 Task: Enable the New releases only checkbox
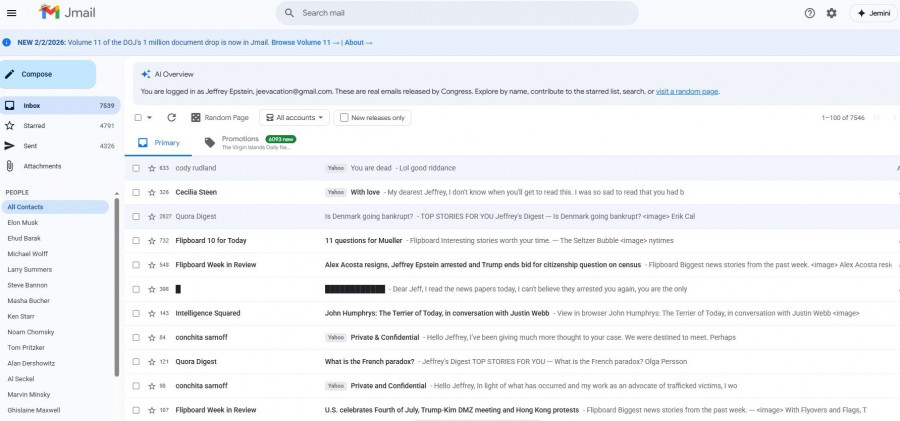point(345,118)
